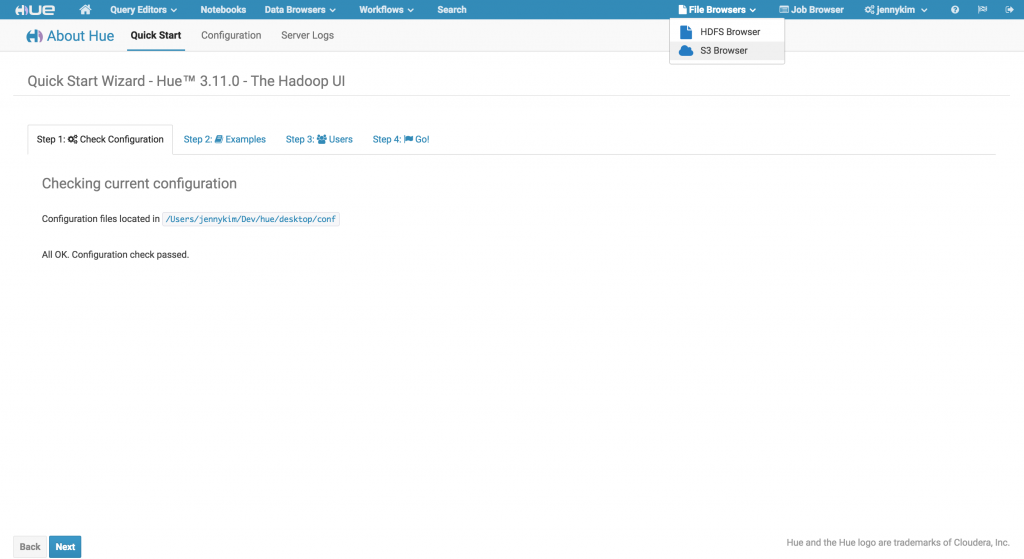The width and height of the screenshot is (1024, 559).
Task: Click the Cloudera trademark footer text
Action: coord(898,543)
